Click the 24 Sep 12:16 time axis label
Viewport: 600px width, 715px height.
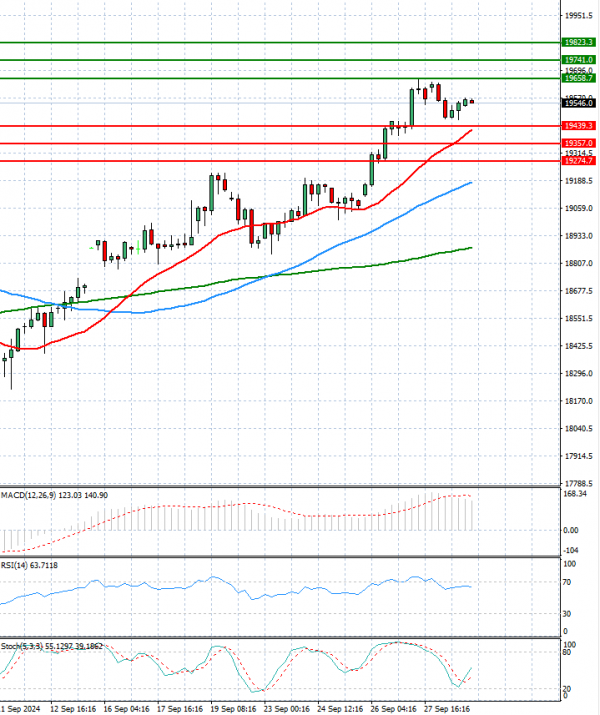click(340, 709)
